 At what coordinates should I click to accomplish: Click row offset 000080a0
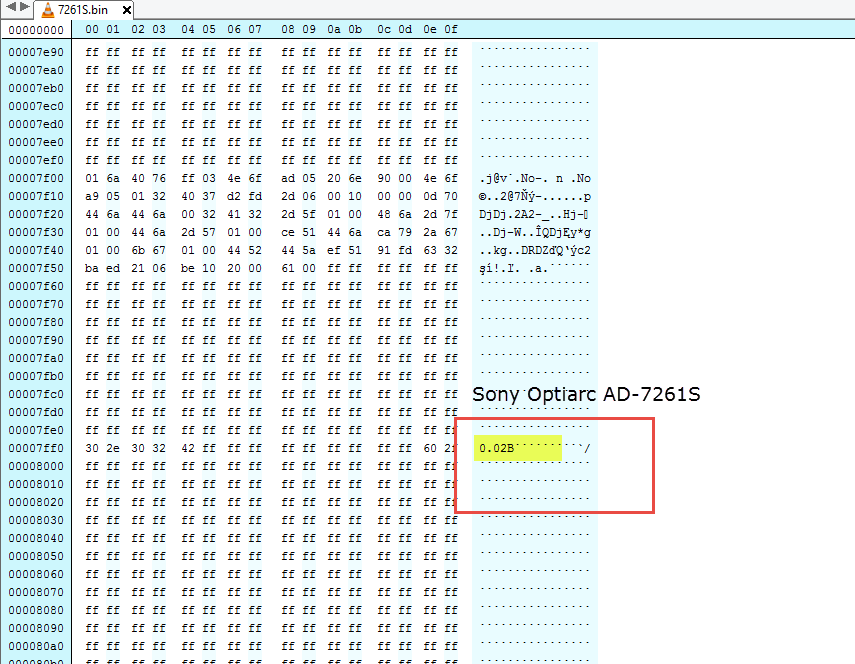tap(36, 646)
